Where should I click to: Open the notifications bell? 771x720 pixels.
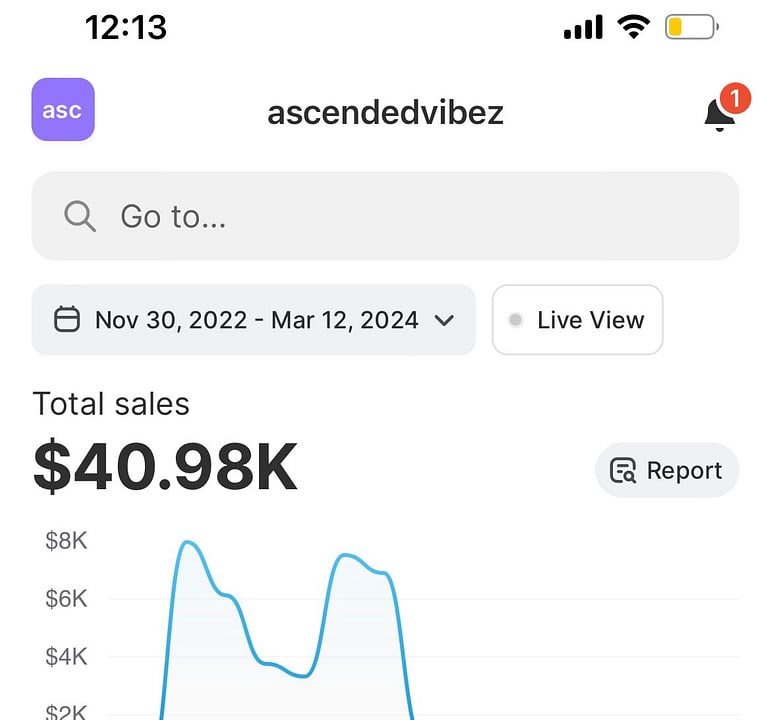(719, 115)
